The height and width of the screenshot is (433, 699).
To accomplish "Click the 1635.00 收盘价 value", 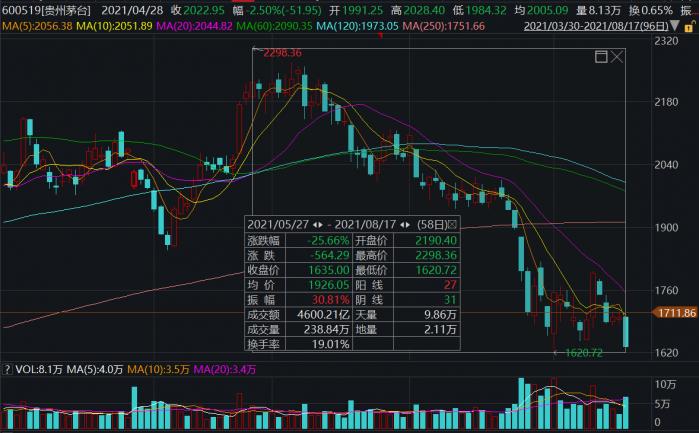I will [x=329, y=270].
